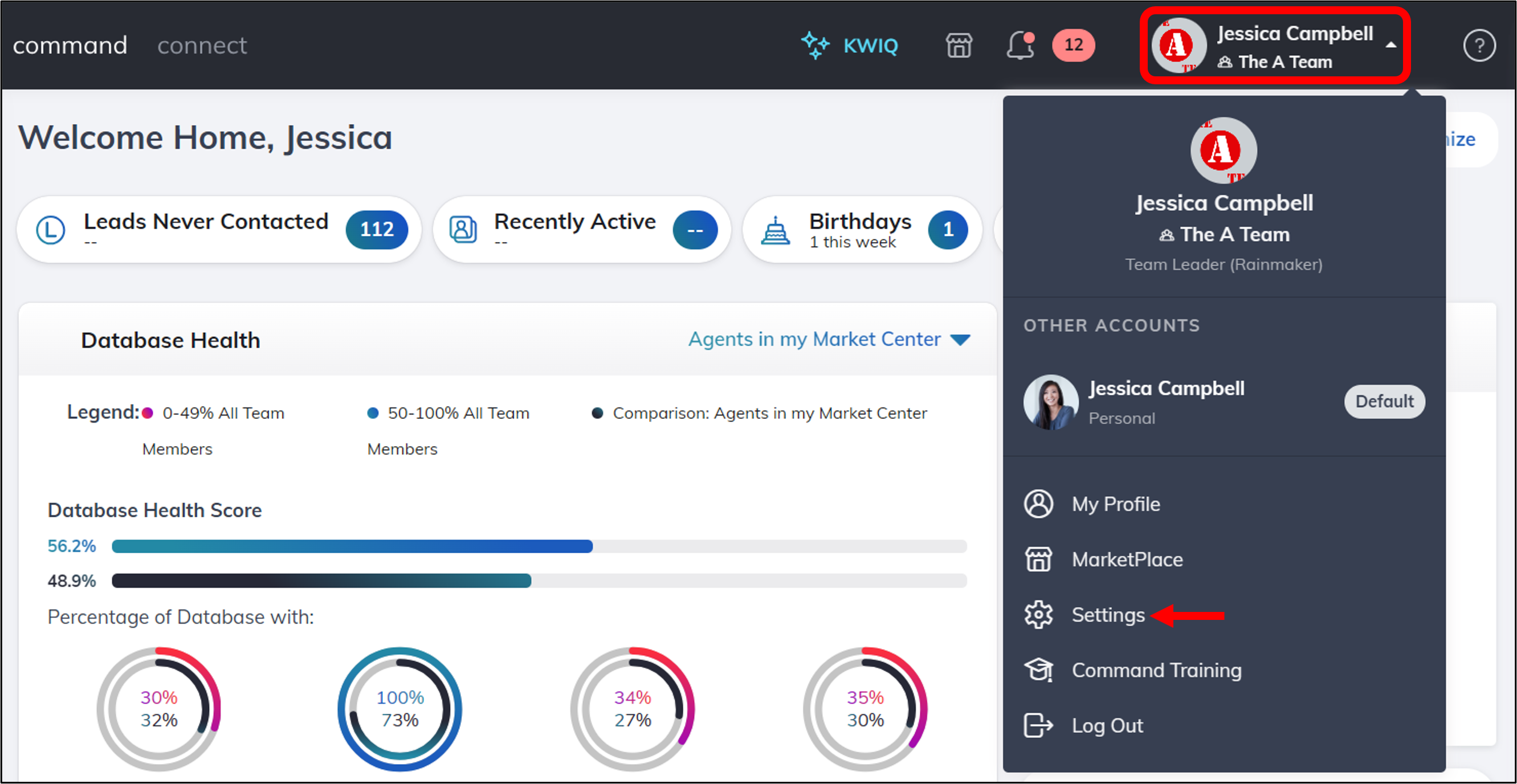Click the 34% / 27% donut chart
Viewport: 1517px width, 784px height.
point(633,709)
